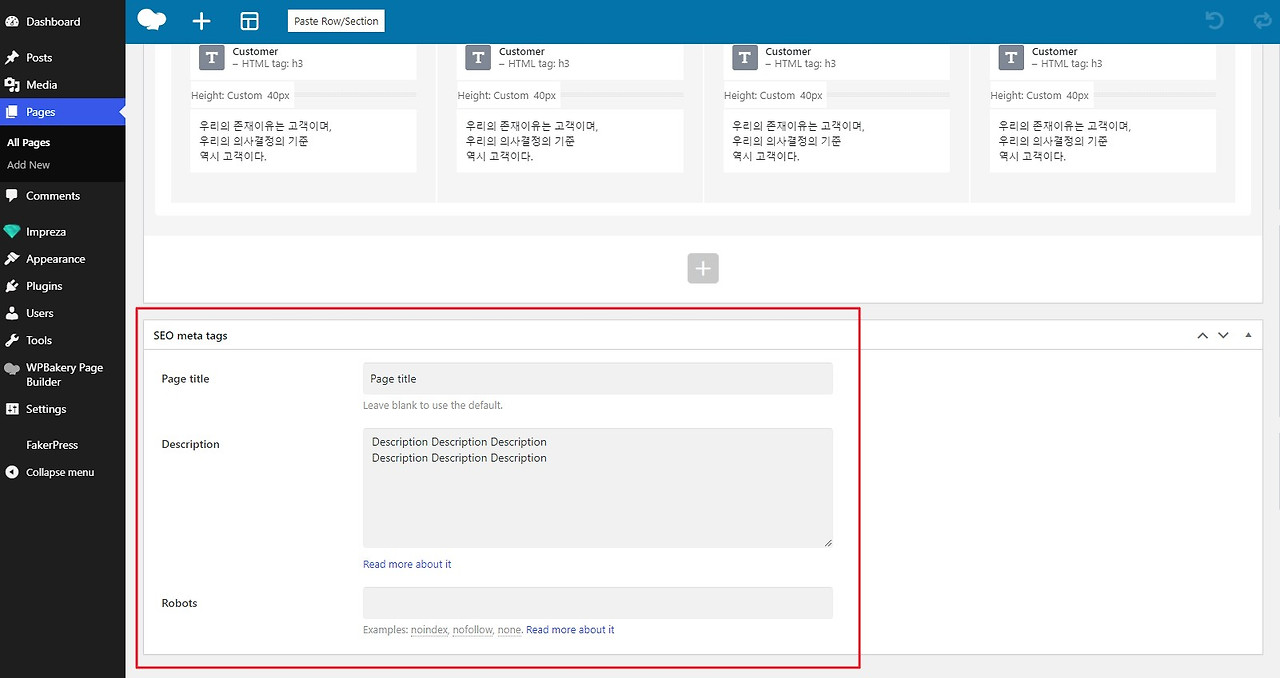This screenshot has width=1280, height=678.
Task: Open Read more about it beside Robots examples
Action: [570, 630]
